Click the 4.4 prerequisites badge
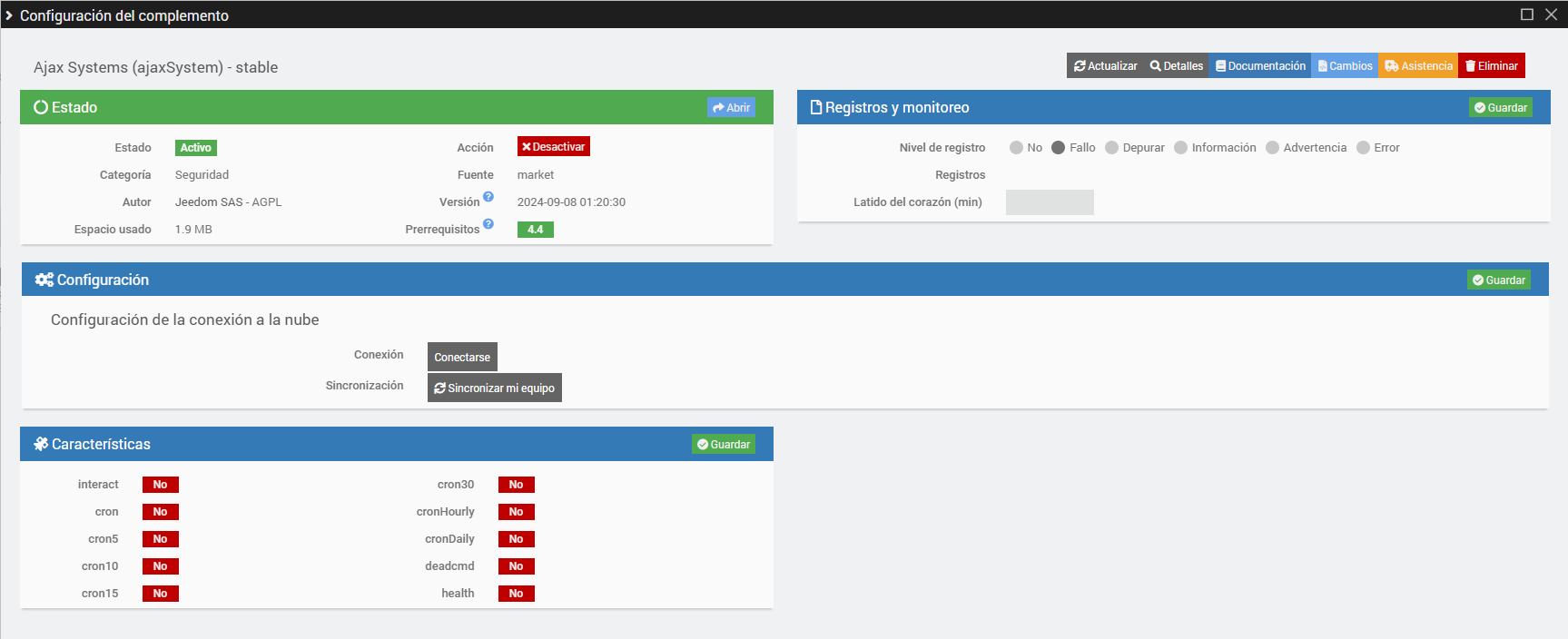The height and width of the screenshot is (639, 1568). (x=536, y=229)
